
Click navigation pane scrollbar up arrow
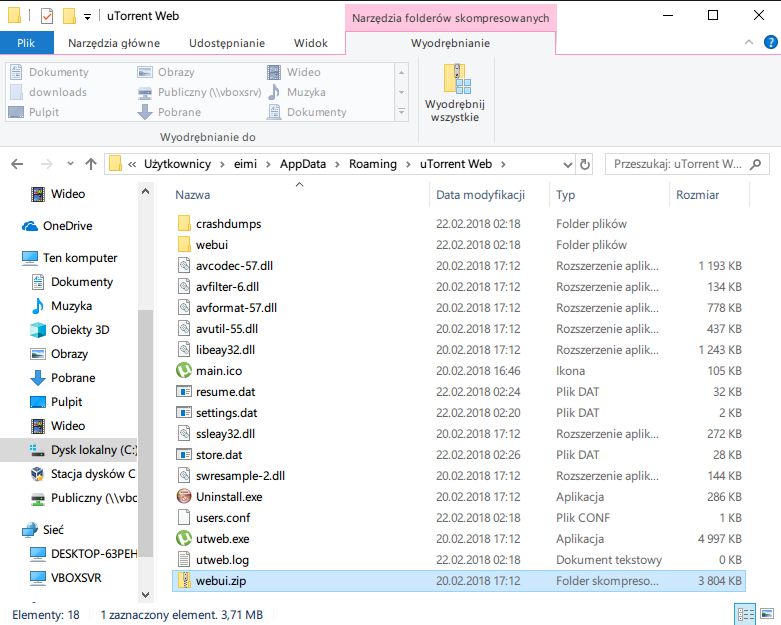[x=145, y=191]
